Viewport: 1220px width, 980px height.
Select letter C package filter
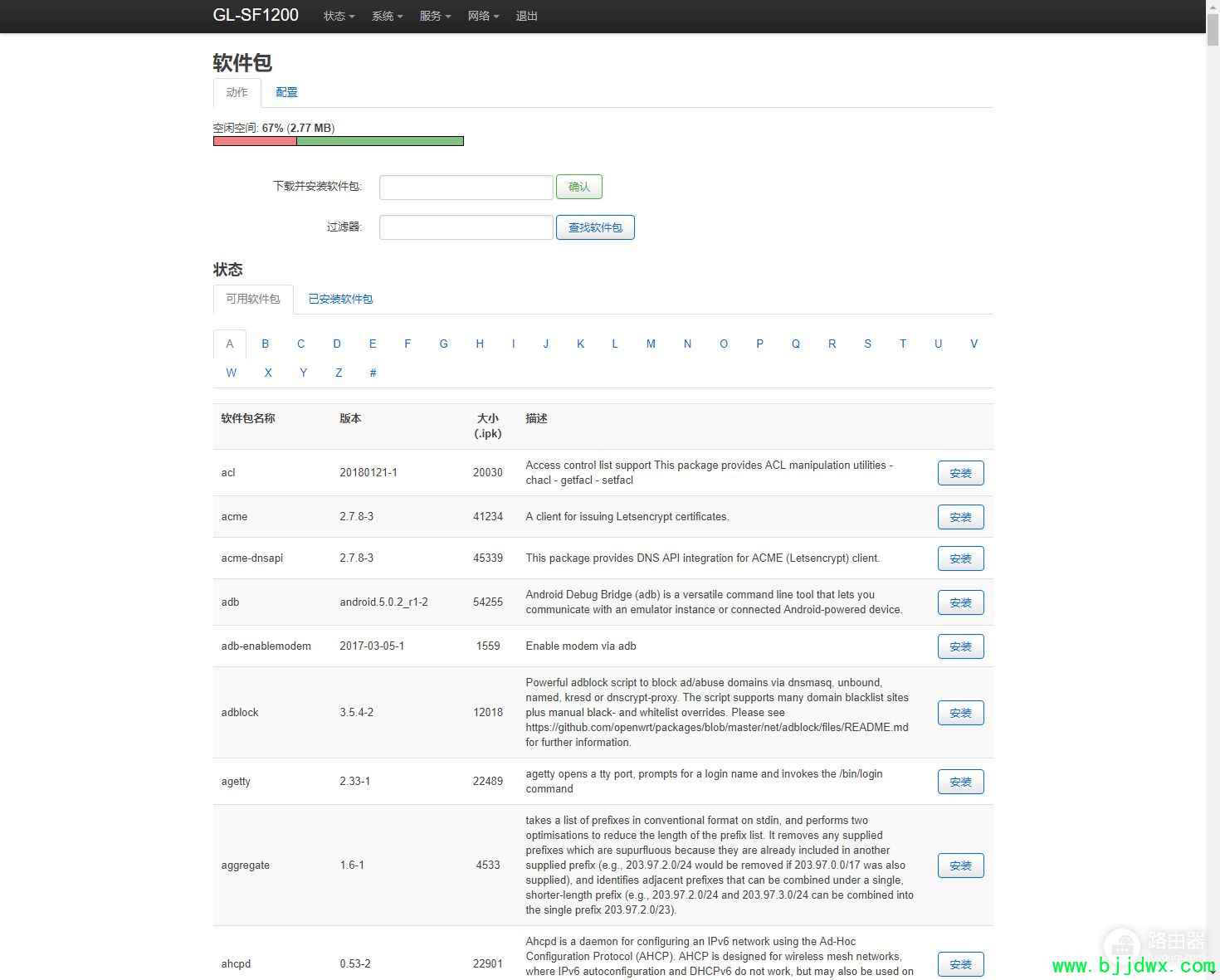pos(301,344)
